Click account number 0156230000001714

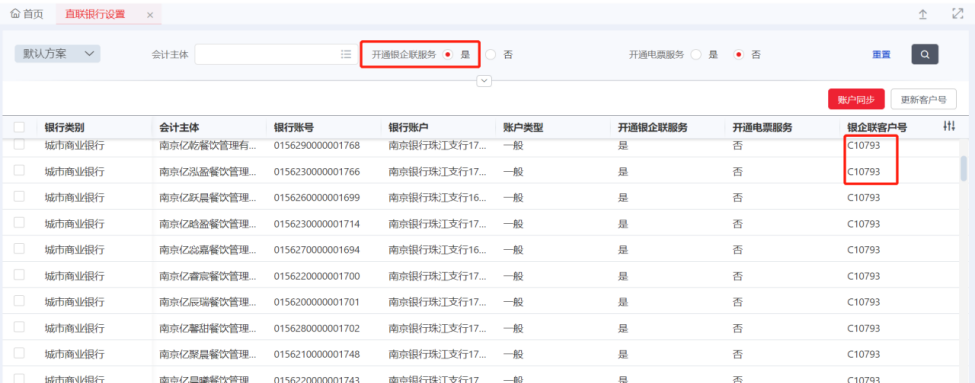pyautogui.click(x=317, y=224)
